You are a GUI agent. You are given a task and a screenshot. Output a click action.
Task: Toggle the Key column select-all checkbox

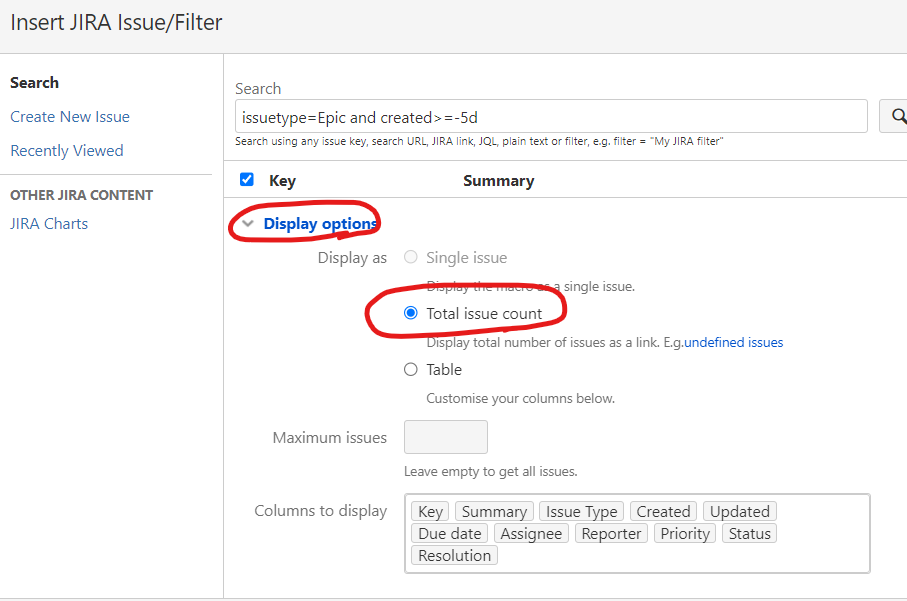pyautogui.click(x=247, y=179)
